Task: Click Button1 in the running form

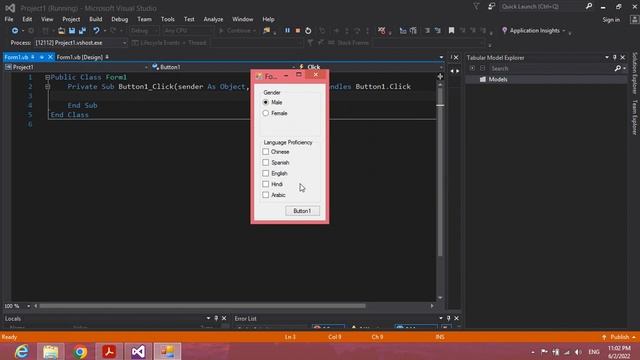Action: 302,211
